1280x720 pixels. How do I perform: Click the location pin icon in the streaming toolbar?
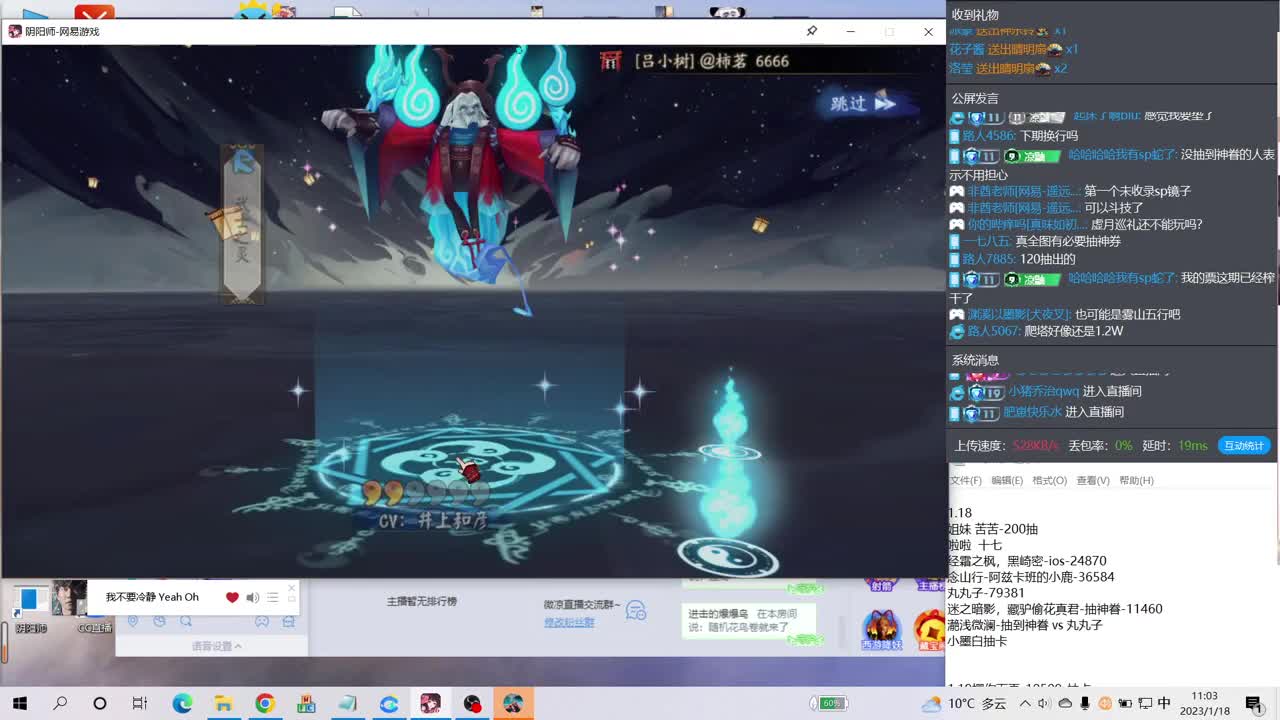click(x=133, y=621)
